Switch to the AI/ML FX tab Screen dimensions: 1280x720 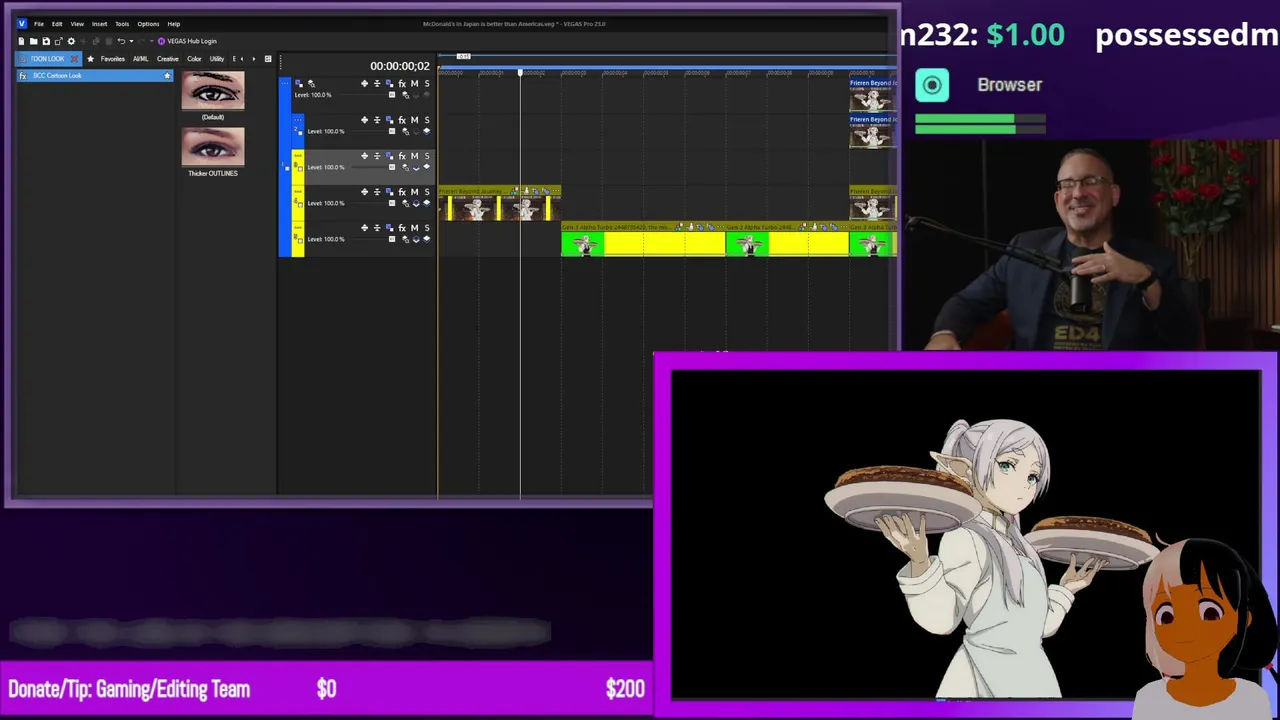(x=141, y=59)
